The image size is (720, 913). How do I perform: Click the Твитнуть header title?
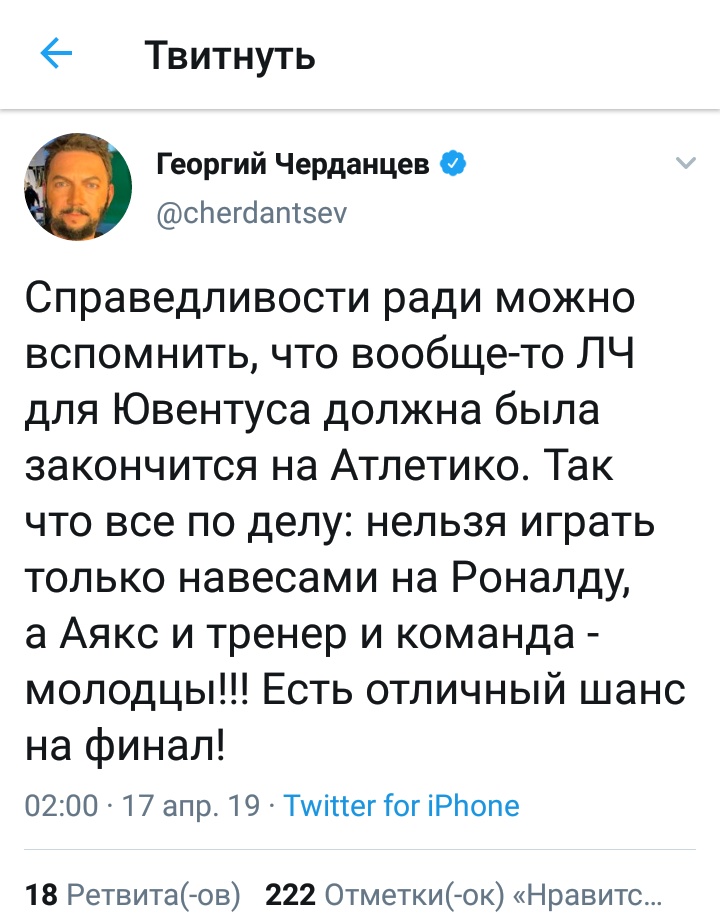point(230,55)
